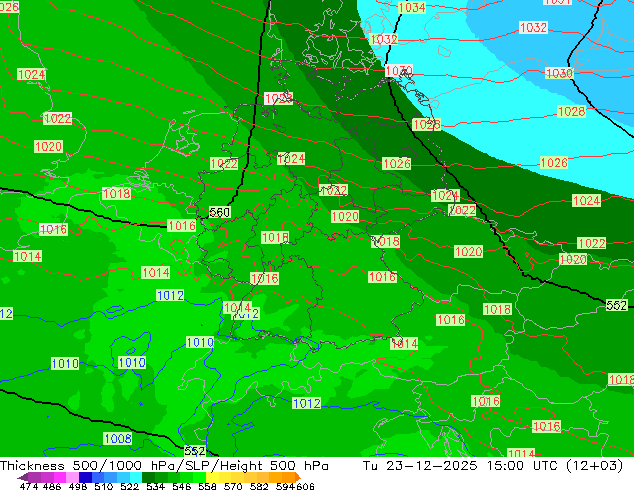Screen dimensions: 634x490
Task: Click the legend value '486'
Action: click(x=52, y=486)
